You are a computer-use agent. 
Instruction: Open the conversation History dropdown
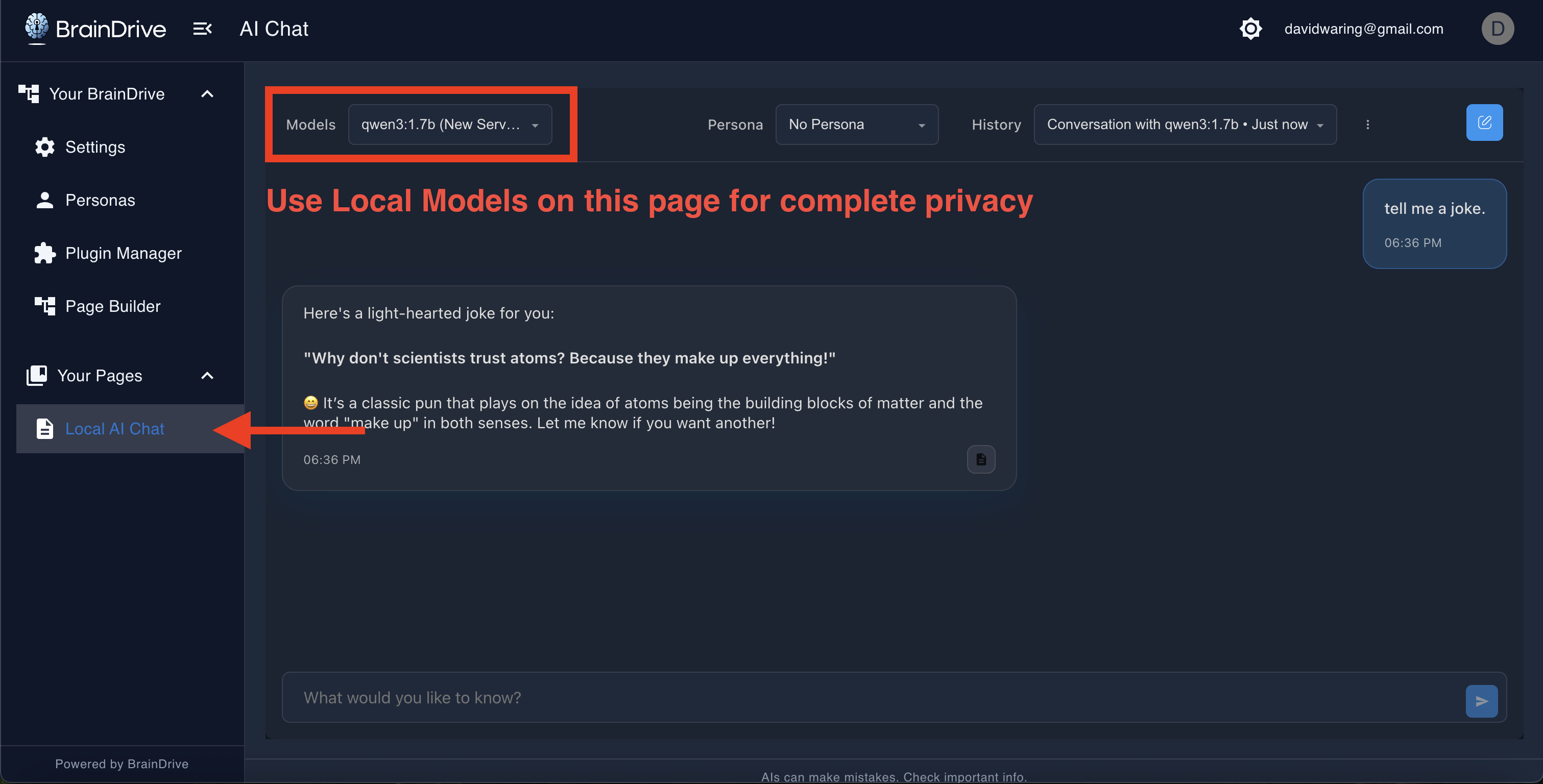click(x=1184, y=125)
